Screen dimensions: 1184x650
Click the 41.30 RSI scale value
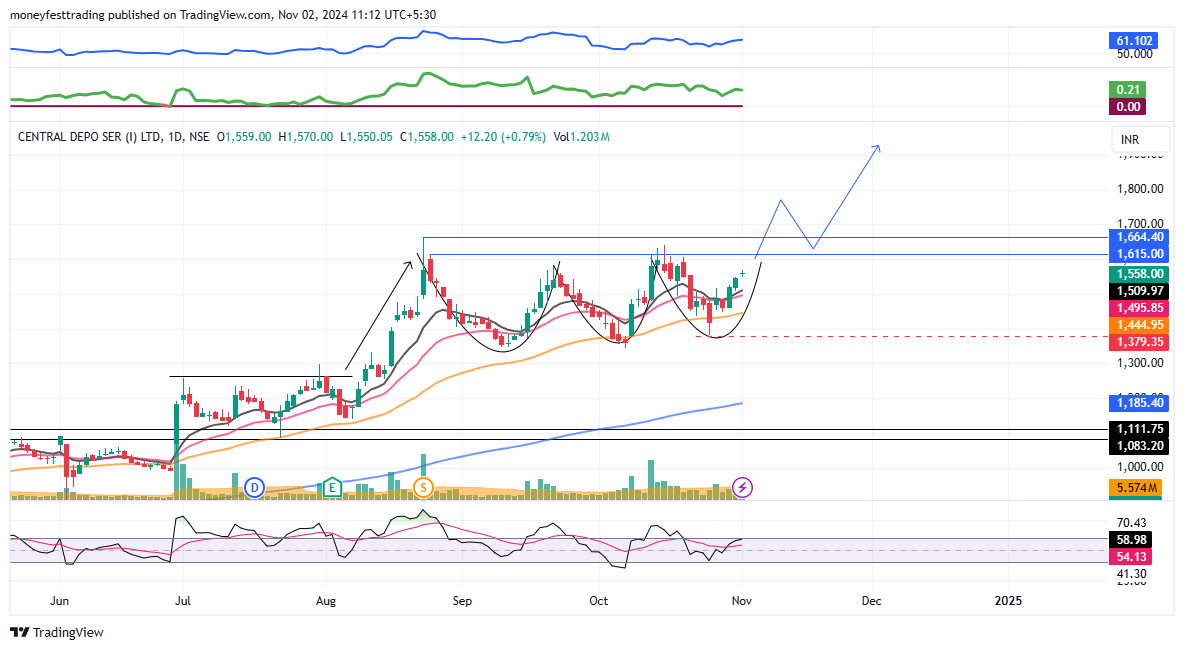point(1131,574)
